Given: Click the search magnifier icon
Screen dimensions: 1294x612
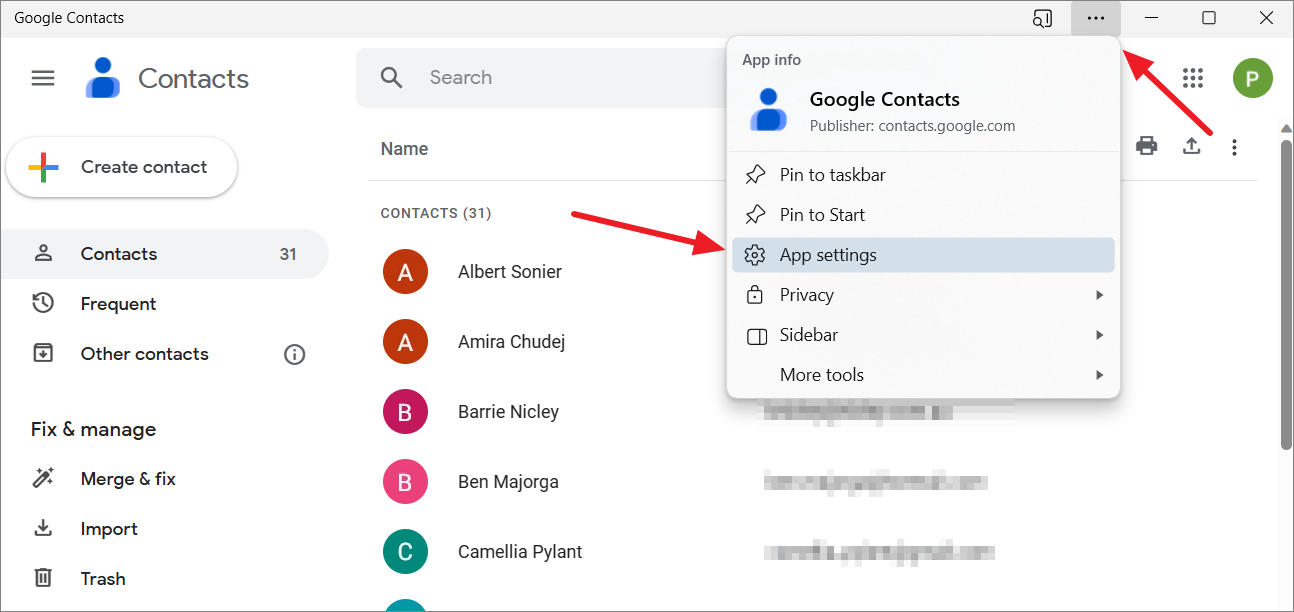Looking at the screenshot, I should pyautogui.click(x=391, y=78).
